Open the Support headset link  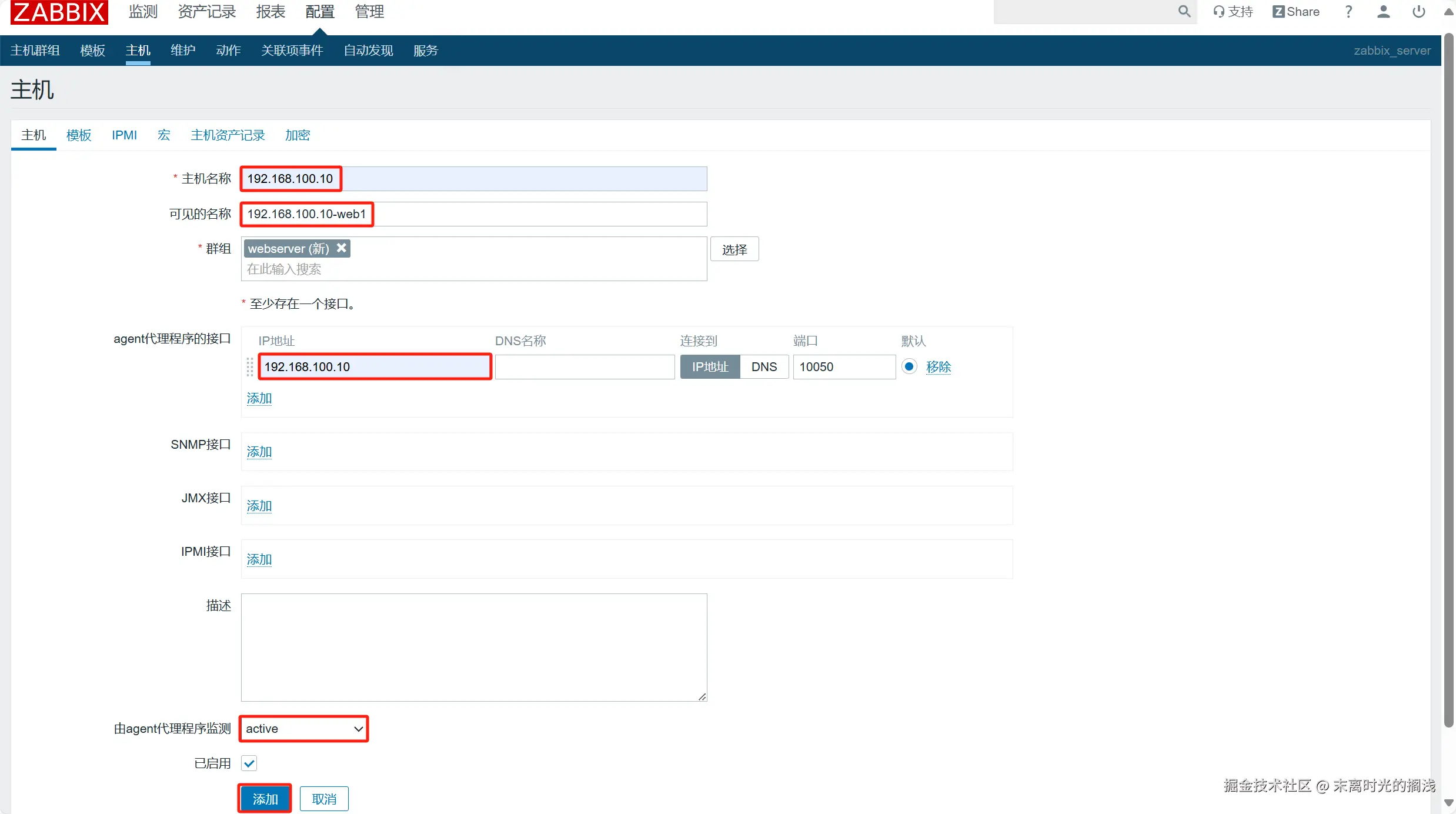(1233, 12)
